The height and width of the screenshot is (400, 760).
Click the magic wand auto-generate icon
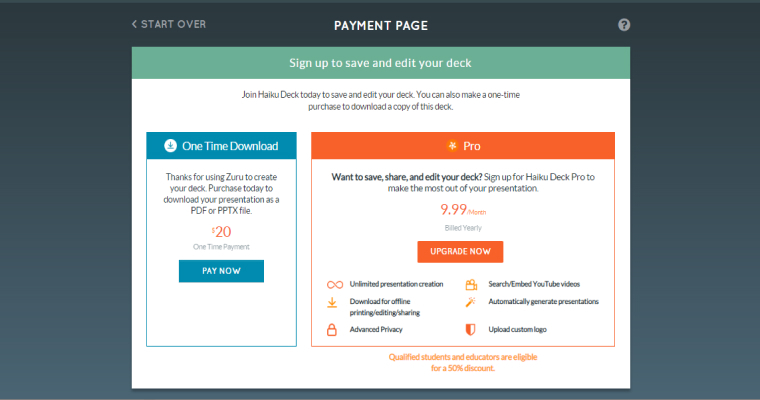point(471,301)
